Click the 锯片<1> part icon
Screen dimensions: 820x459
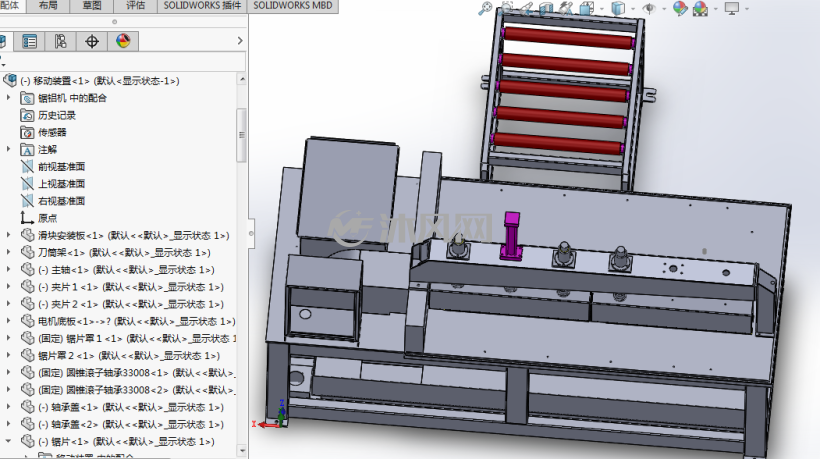click(x=28, y=441)
